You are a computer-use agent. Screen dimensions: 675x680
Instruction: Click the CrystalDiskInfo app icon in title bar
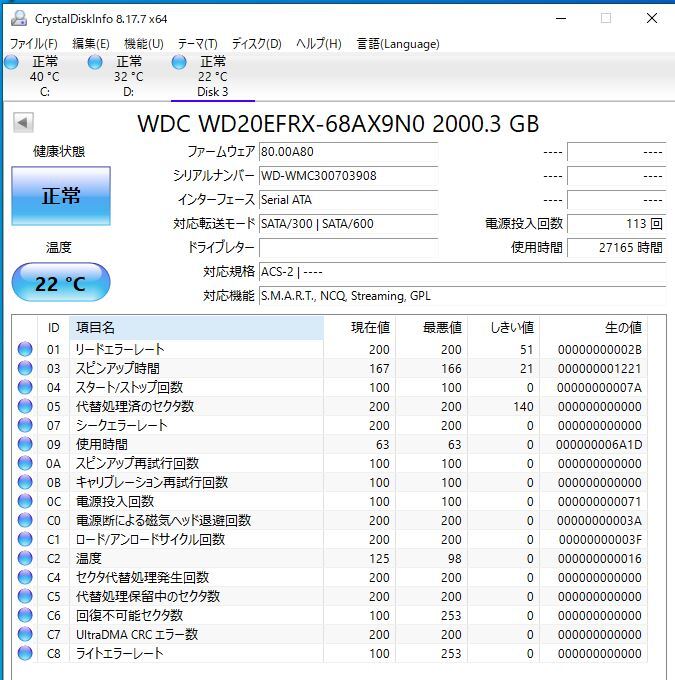tap(19, 18)
